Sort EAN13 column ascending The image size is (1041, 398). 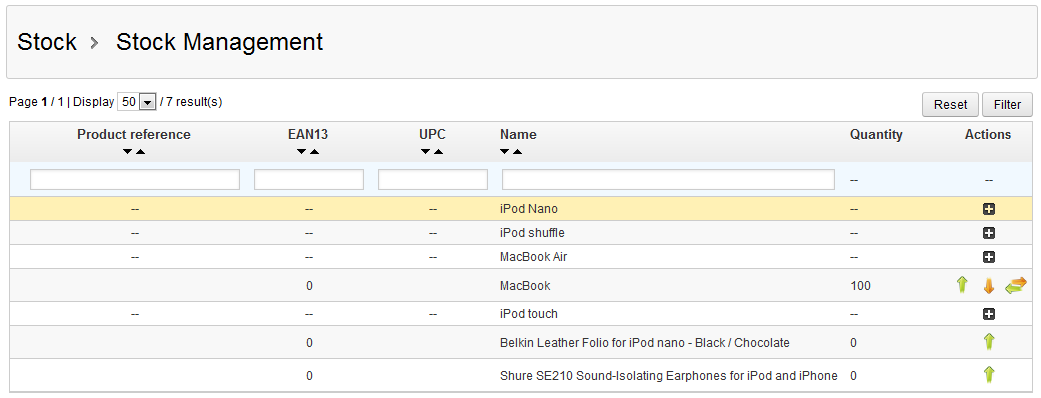coord(315,152)
